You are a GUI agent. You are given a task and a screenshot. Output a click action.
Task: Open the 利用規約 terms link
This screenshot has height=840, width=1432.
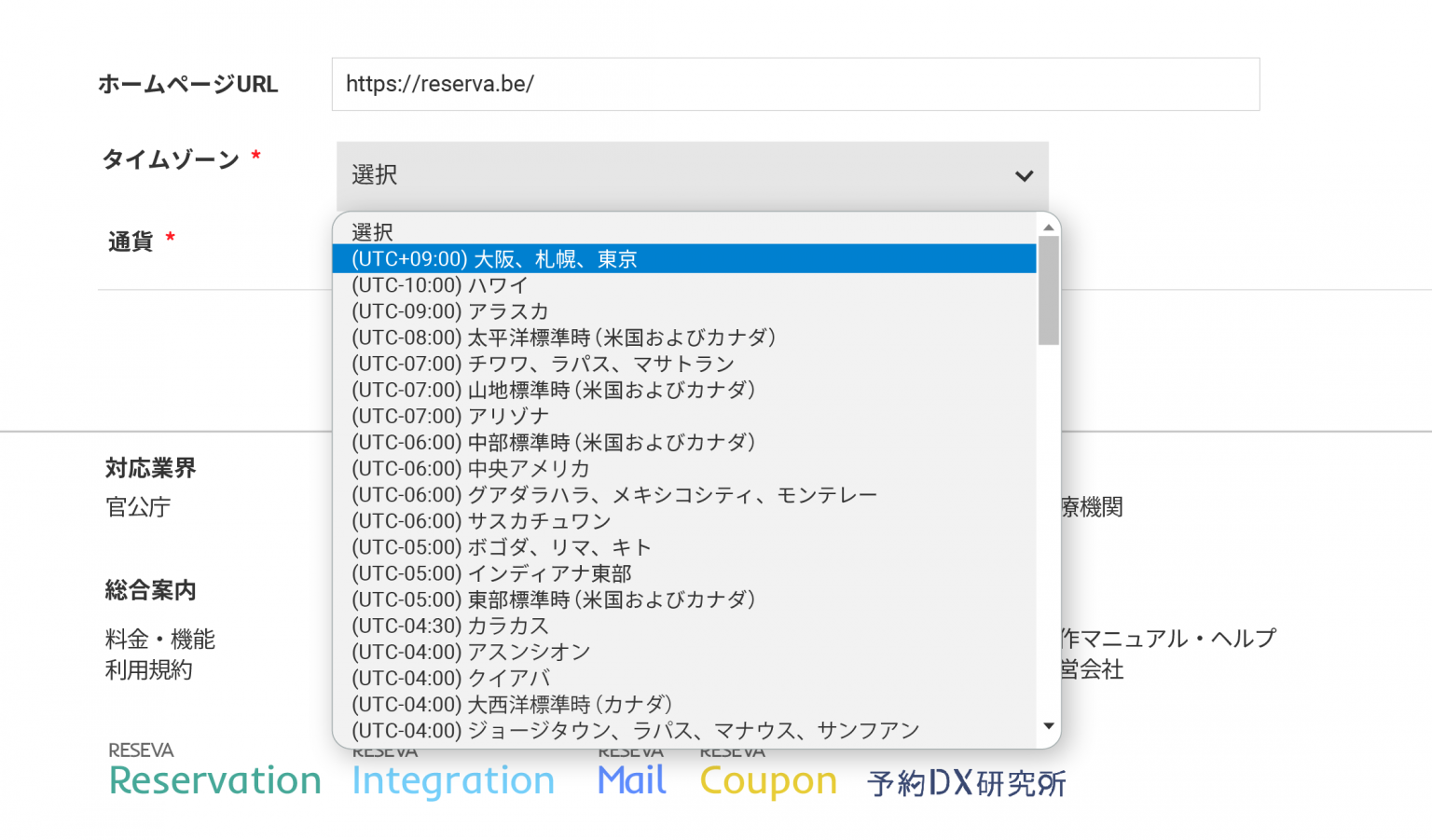(147, 670)
